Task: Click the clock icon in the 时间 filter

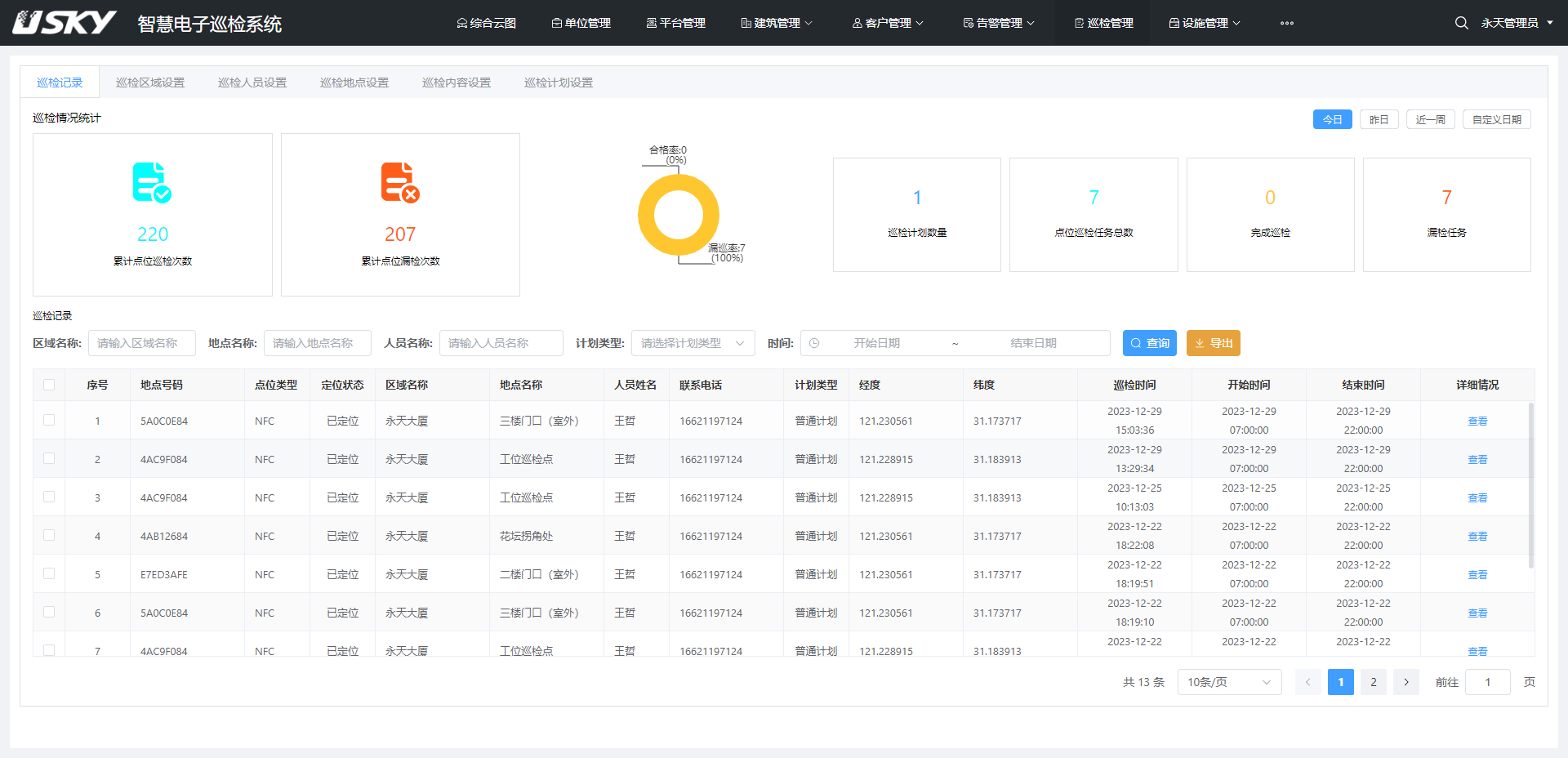Action: point(814,343)
